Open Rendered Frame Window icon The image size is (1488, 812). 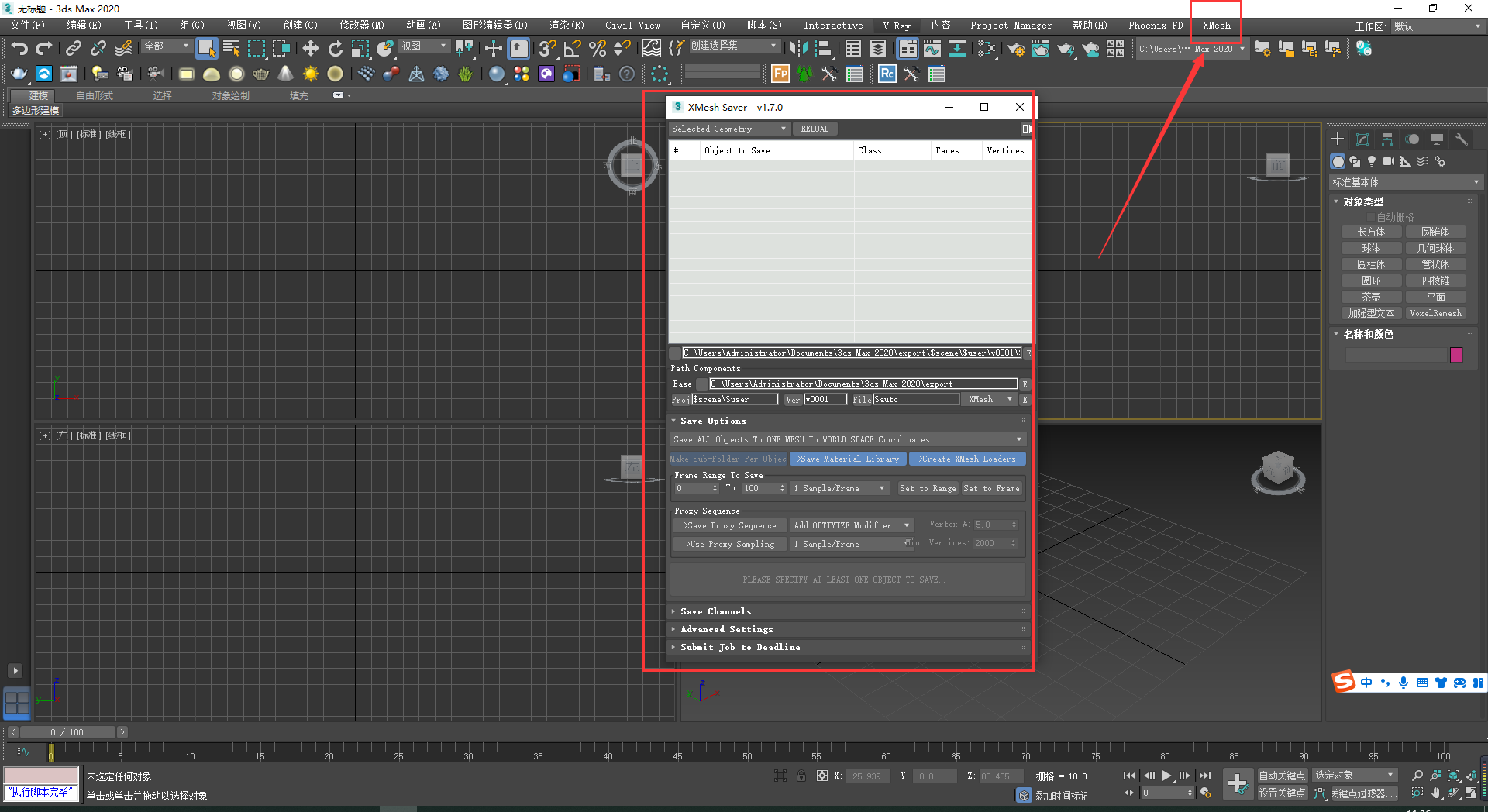1041,49
